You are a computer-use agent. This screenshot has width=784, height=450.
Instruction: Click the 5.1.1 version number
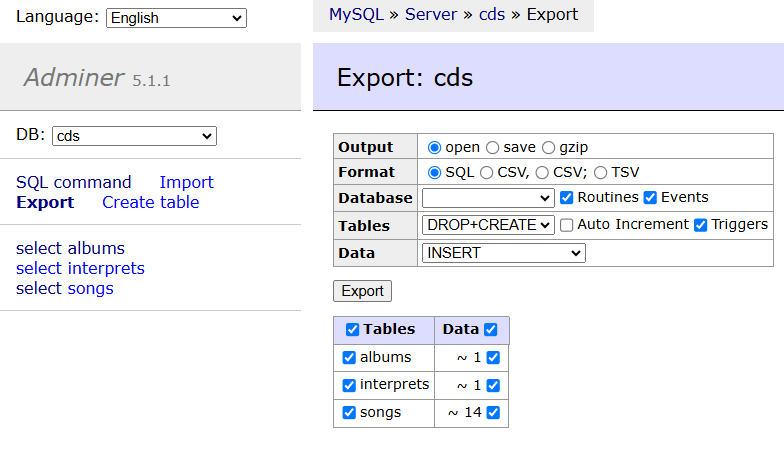151,80
